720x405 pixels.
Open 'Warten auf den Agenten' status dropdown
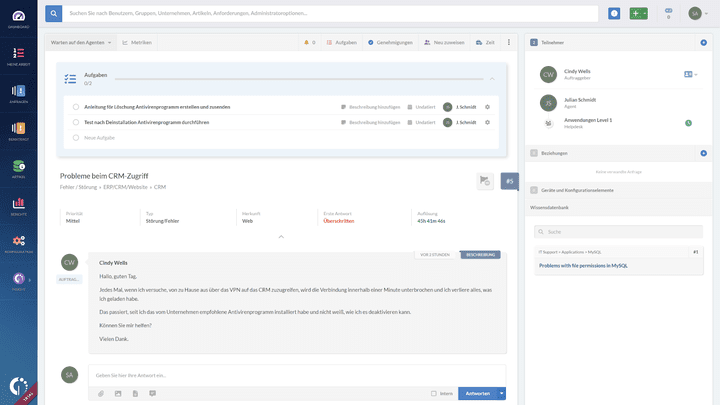[x=81, y=43]
